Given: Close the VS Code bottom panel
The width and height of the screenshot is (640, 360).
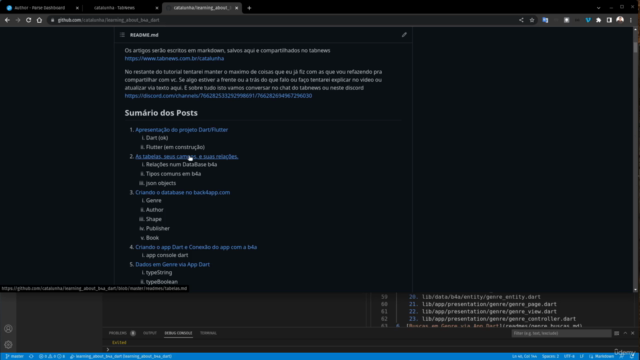Looking at the screenshot, I should (633, 333).
